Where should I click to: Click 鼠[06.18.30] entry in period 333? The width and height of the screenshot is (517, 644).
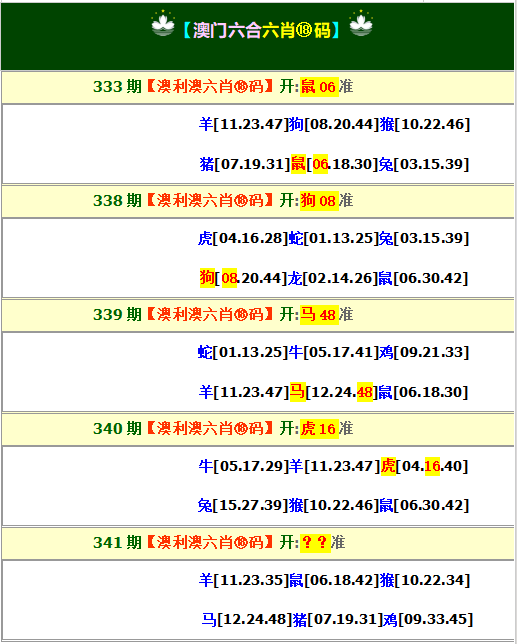pyautogui.click(x=334, y=164)
